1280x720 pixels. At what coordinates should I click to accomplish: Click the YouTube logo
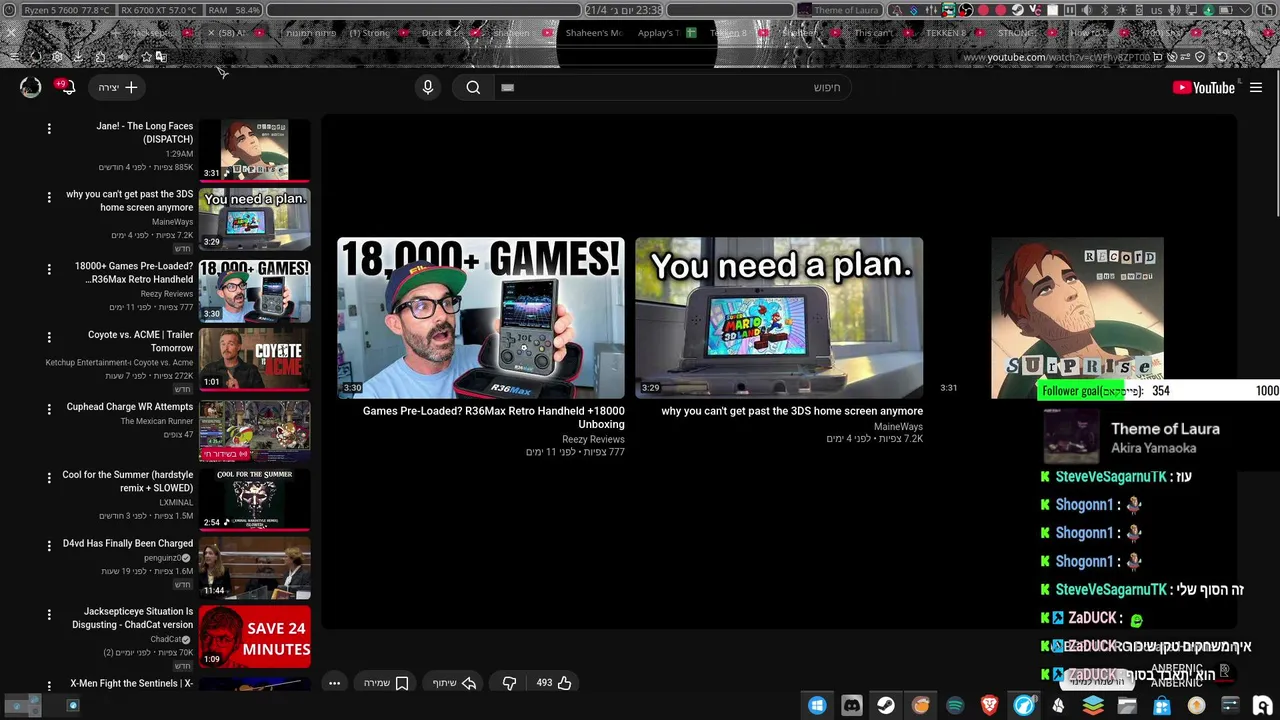(1204, 87)
